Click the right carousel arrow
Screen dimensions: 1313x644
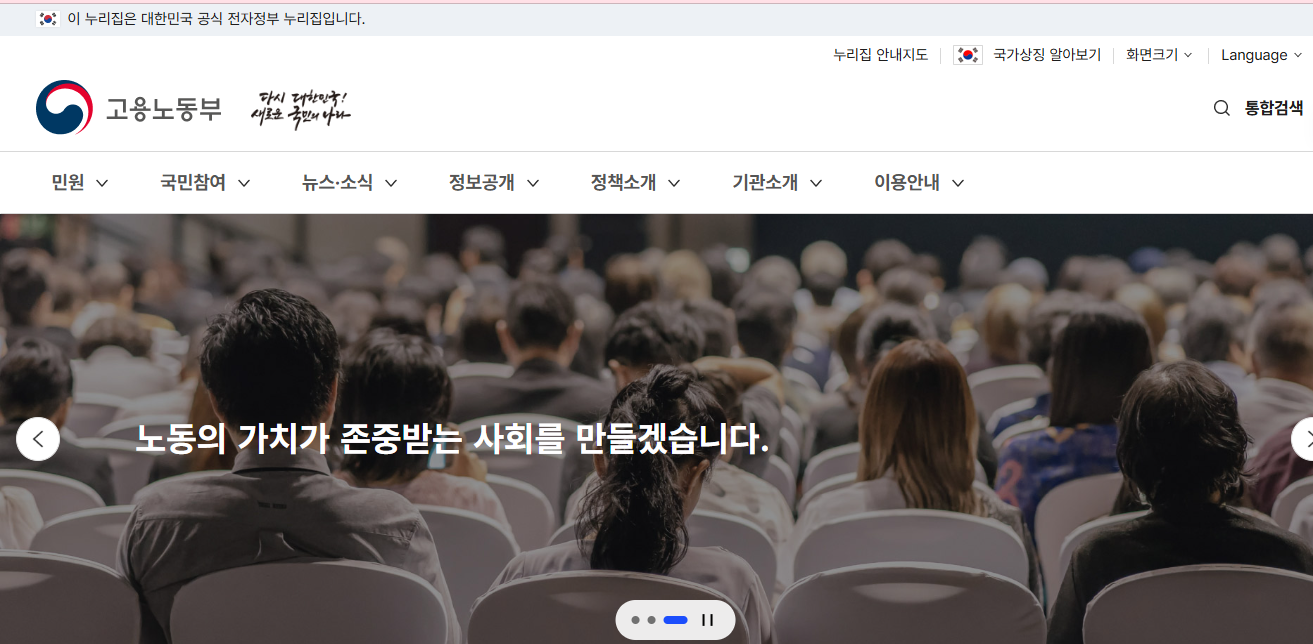pos(1307,438)
